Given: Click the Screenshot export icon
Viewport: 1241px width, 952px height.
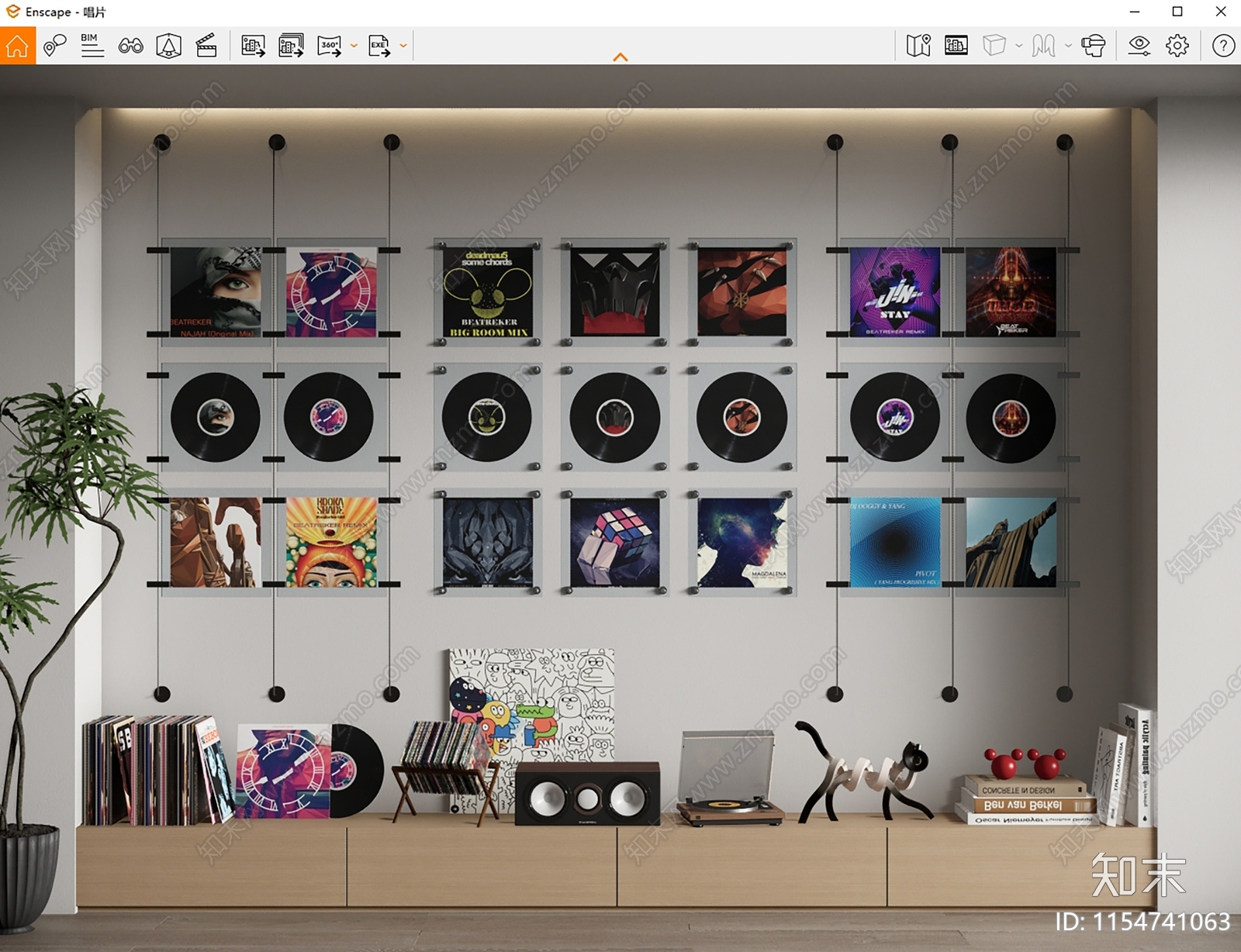Looking at the screenshot, I should (x=253, y=46).
